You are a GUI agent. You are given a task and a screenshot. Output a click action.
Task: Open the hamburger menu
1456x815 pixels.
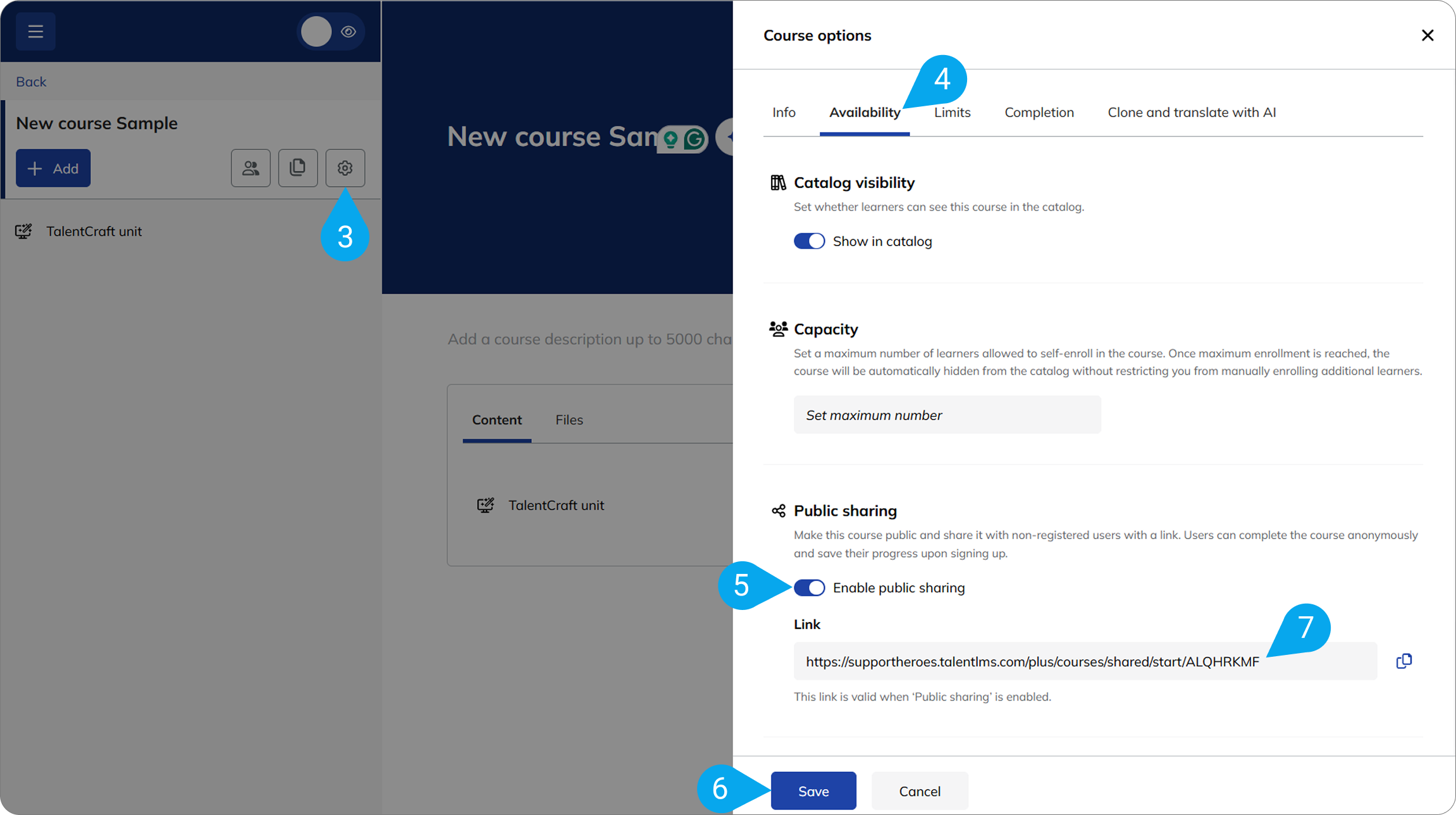pos(35,31)
